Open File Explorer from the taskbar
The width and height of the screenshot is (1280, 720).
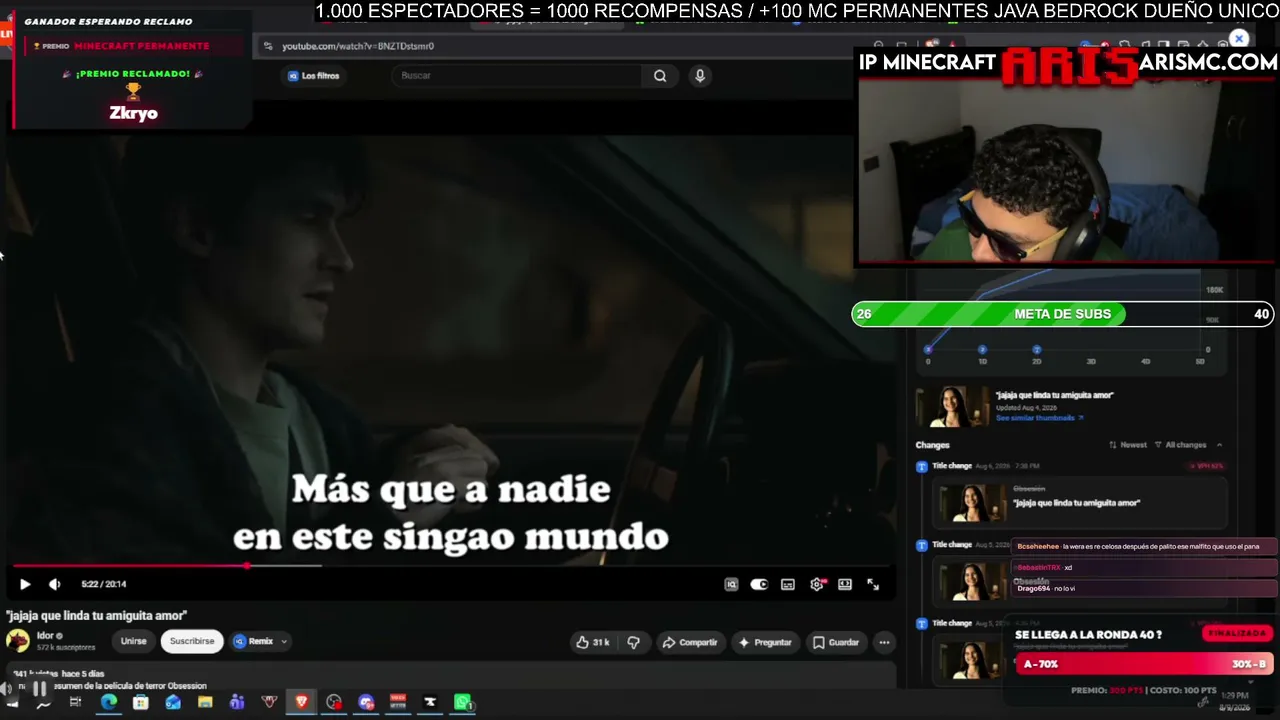(205, 702)
